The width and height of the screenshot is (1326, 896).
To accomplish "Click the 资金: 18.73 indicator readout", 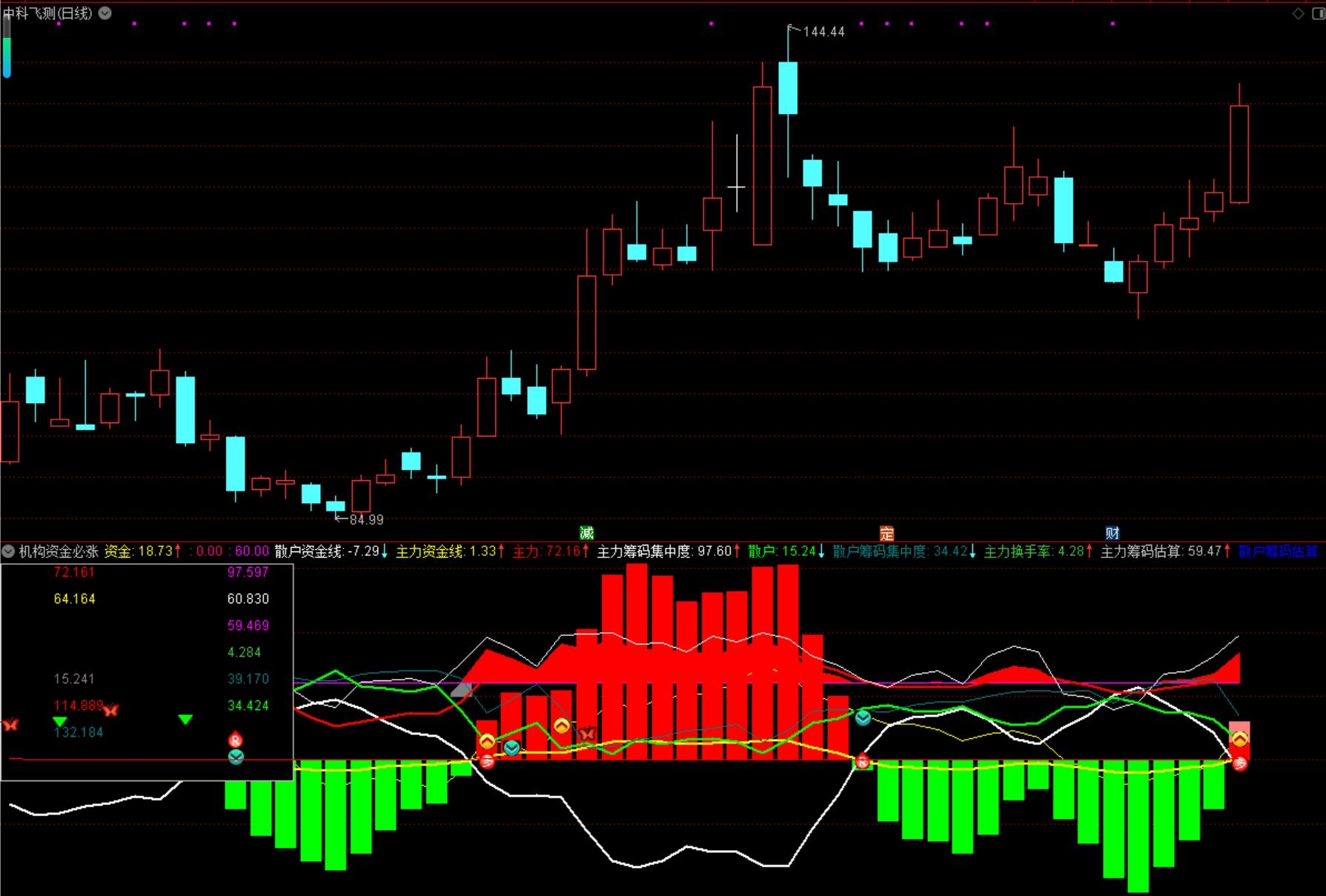I will (x=142, y=551).
